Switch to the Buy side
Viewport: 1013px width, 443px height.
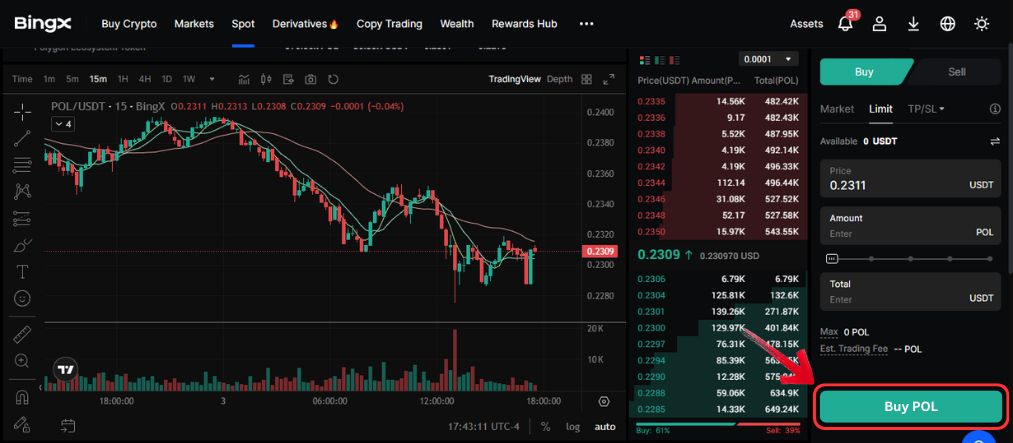tap(864, 72)
